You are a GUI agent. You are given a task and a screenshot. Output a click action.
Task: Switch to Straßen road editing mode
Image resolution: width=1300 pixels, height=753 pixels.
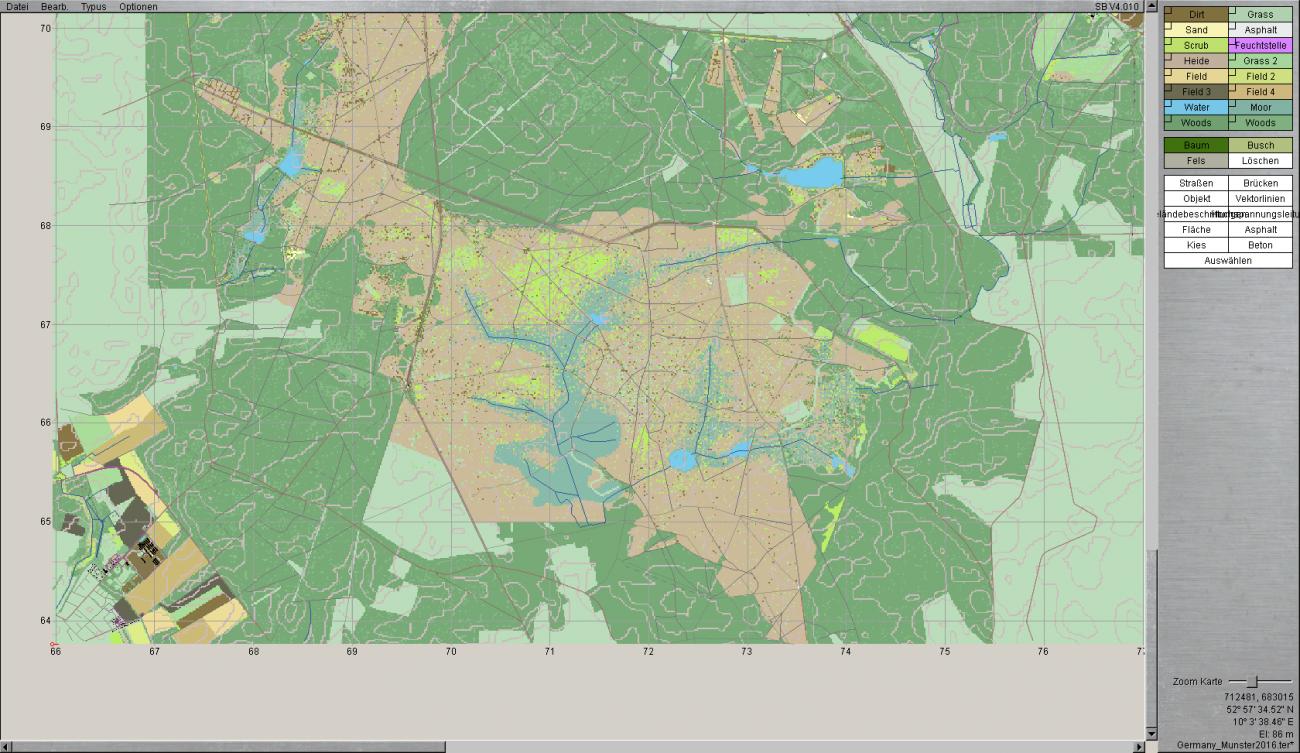point(1196,183)
